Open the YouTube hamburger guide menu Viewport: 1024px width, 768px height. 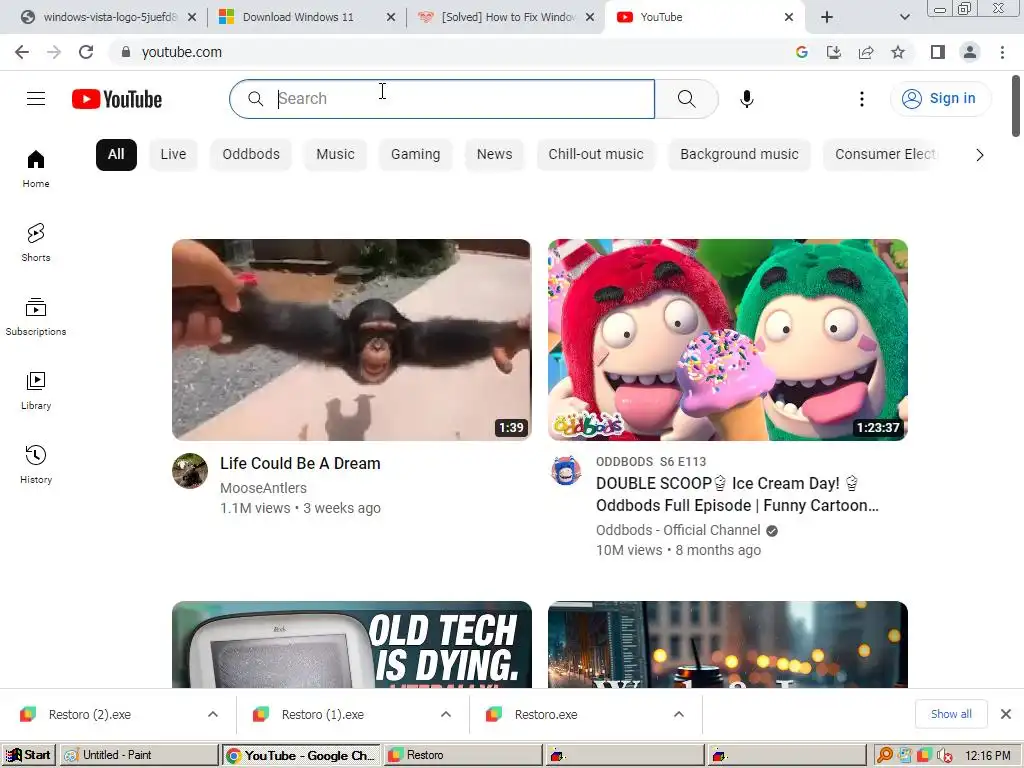point(36,99)
